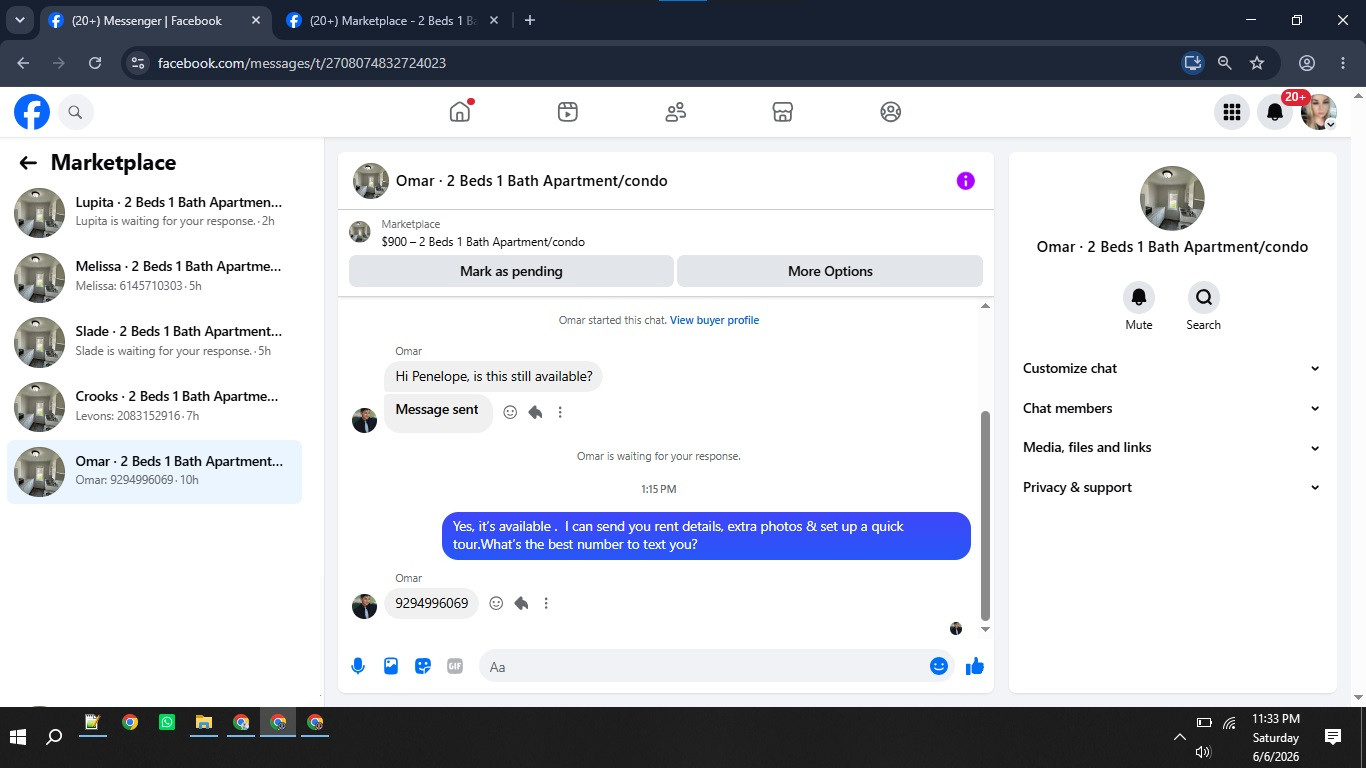Open the Gaming/profile circle icon in navigation
The height and width of the screenshot is (768, 1366).
(891, 112)
